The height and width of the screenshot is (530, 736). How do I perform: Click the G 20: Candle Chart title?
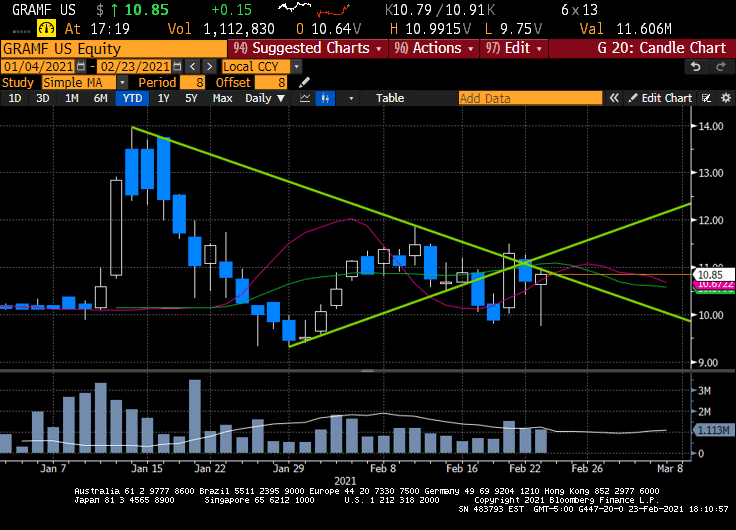[661, 48]
